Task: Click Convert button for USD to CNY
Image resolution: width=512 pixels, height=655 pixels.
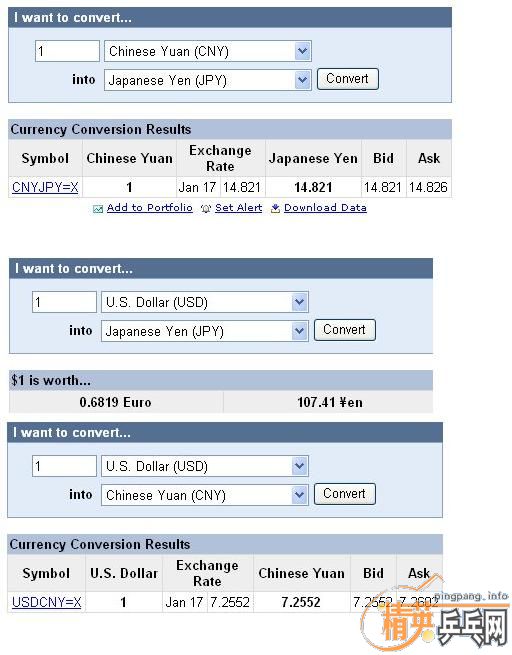Action: [x=345, y=494]
